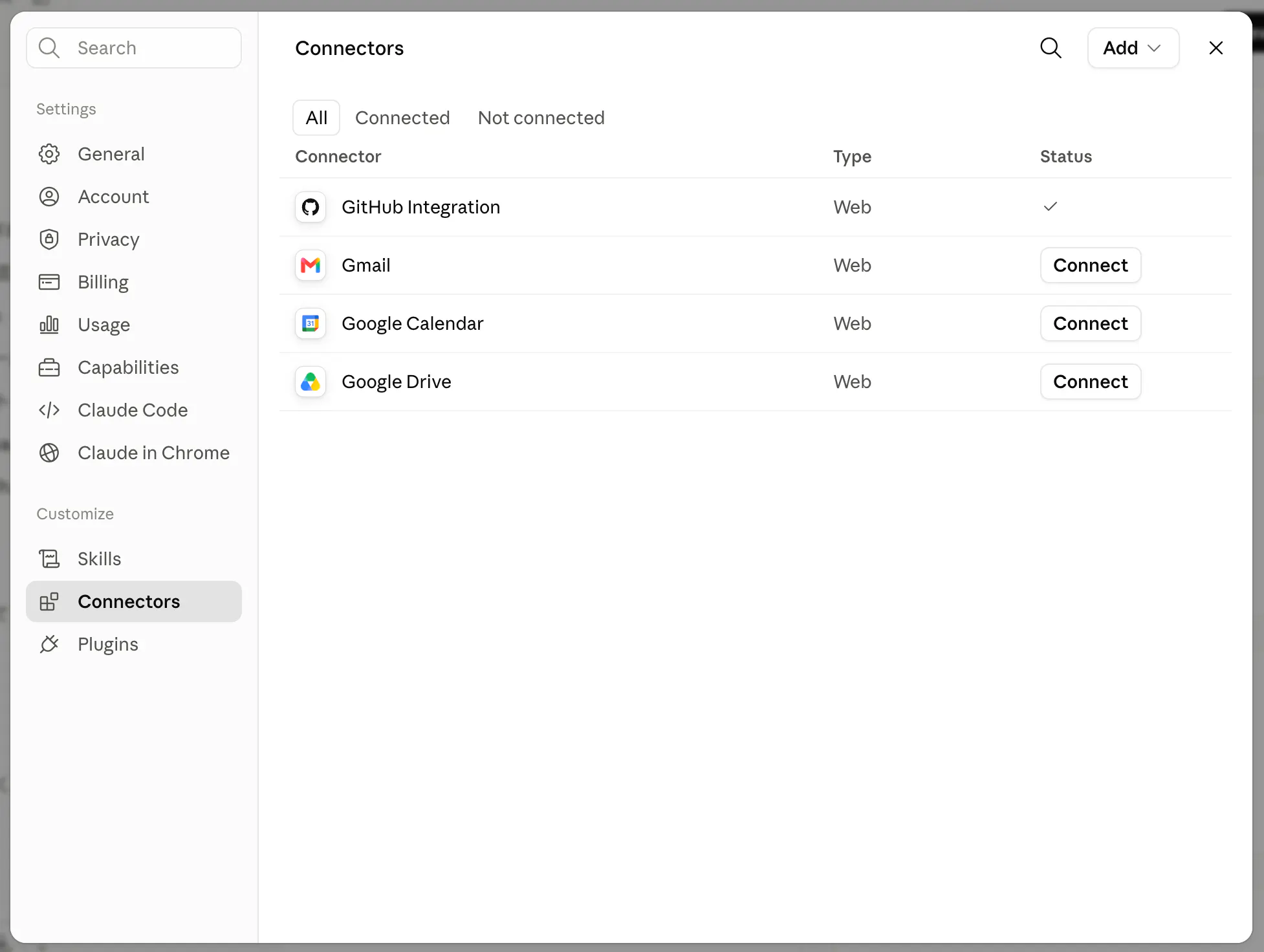Select Connectors in the sidebar
Viewport: 1264px width, 952px height.
coord(134,601)
